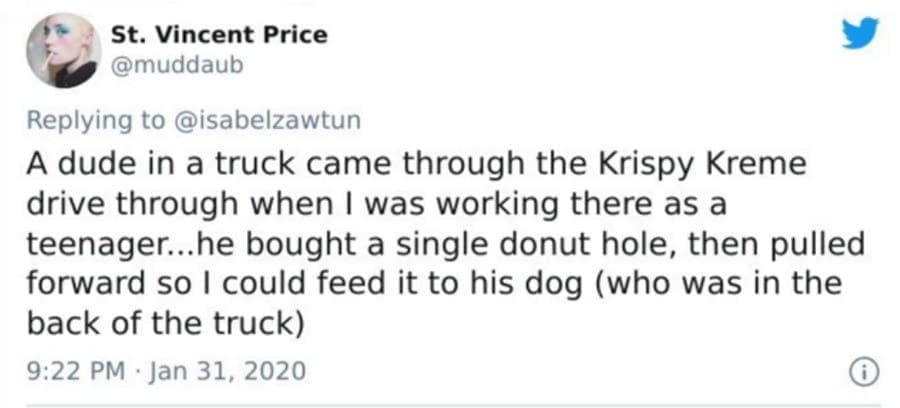Open the St. Vincent Price profile avatar

pyautogui.click(x=62, y=50)
